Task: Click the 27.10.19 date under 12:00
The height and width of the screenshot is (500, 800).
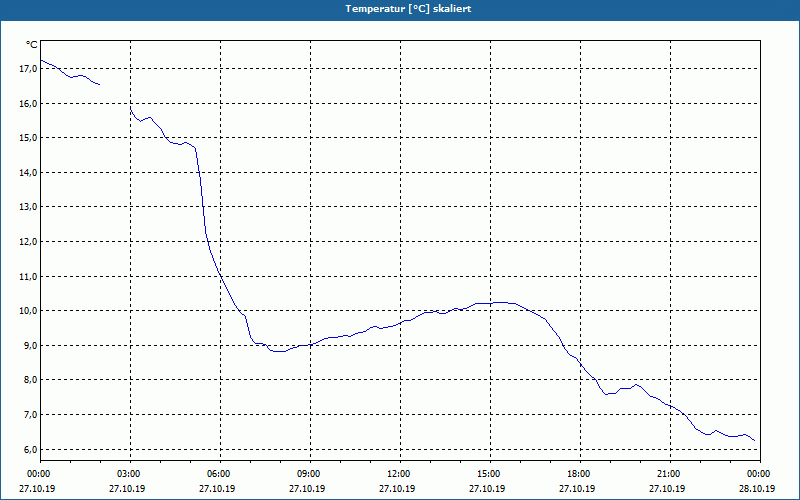Action: pos(397,488)
